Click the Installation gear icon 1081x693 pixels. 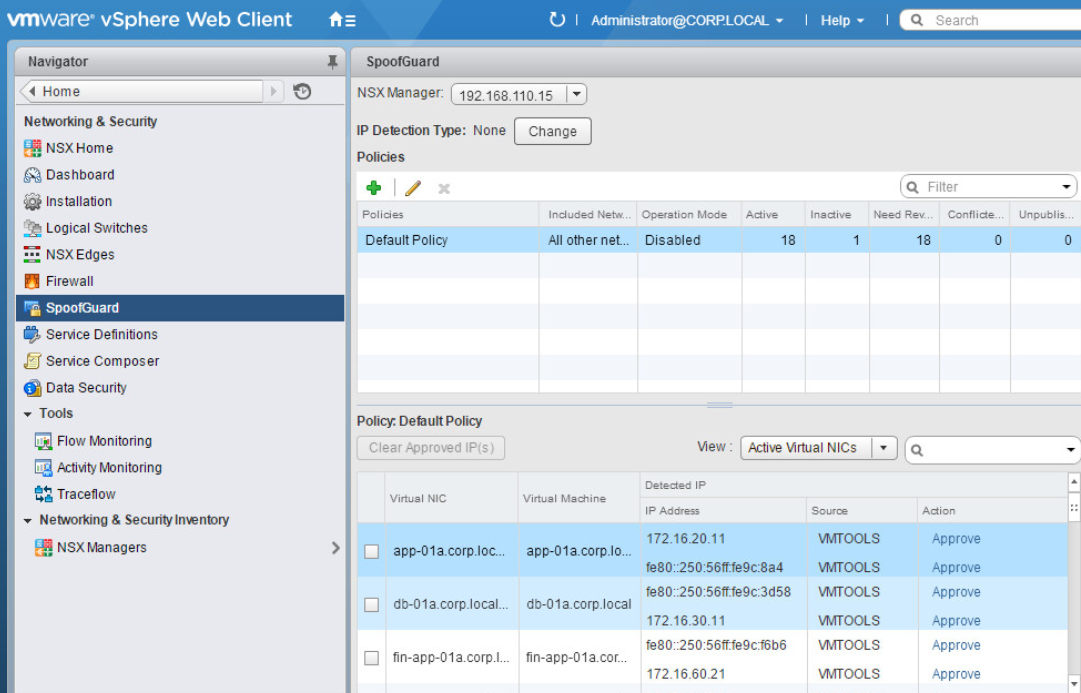32,201
